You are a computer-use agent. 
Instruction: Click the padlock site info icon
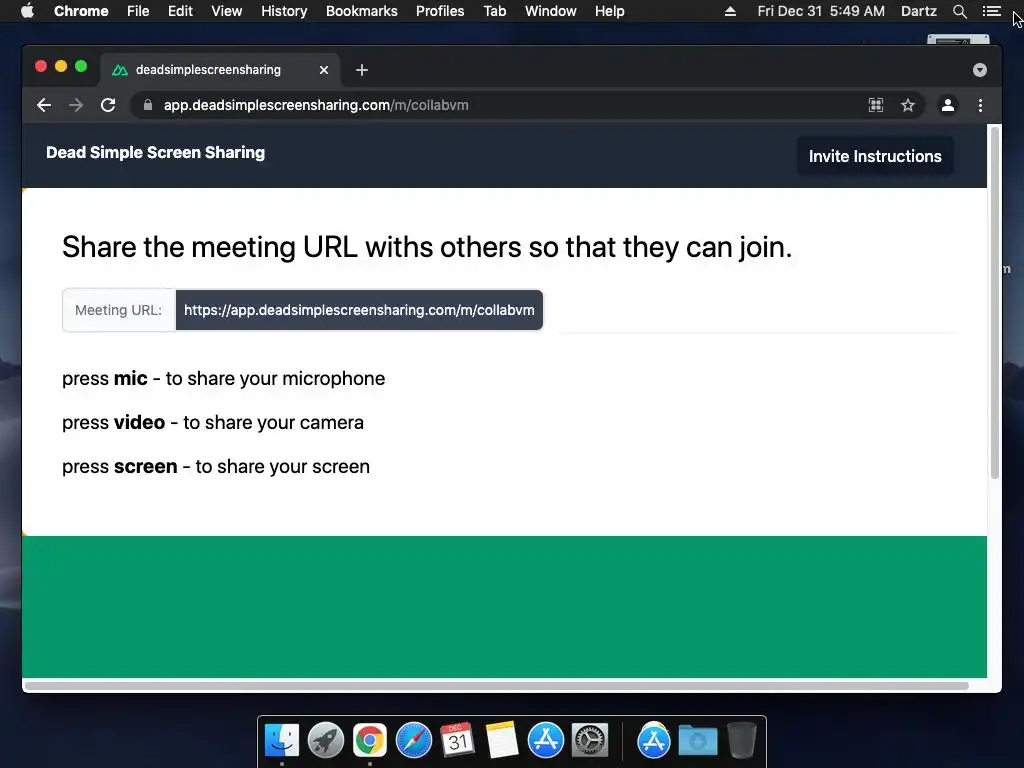148,105
